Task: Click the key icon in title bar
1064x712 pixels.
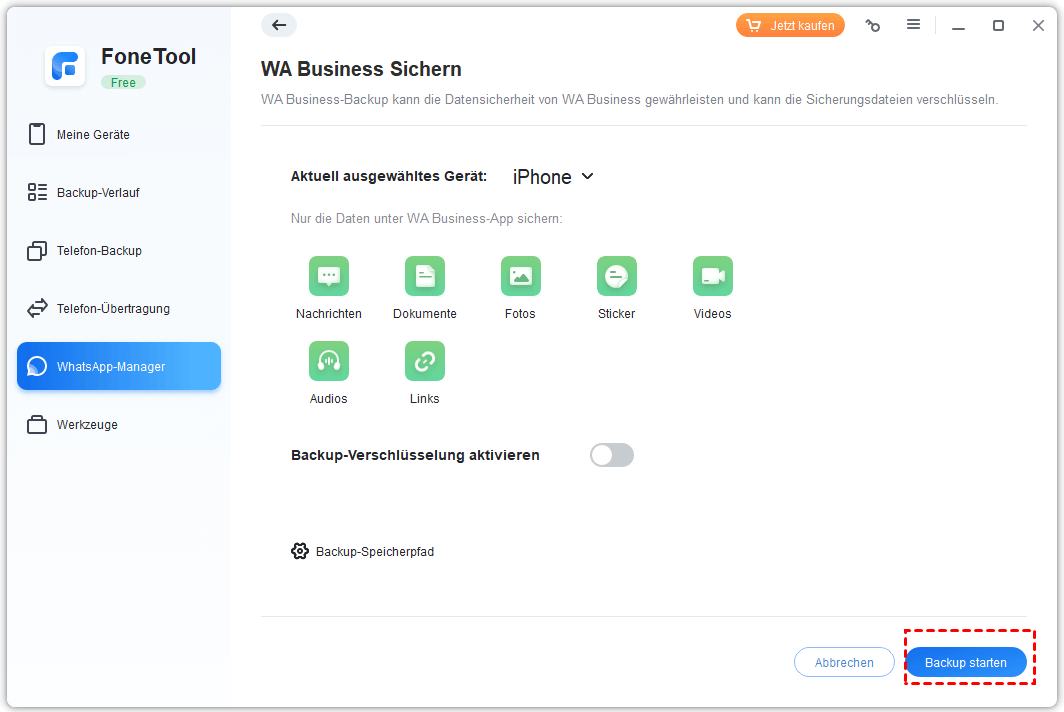Action: coord(873,26)
